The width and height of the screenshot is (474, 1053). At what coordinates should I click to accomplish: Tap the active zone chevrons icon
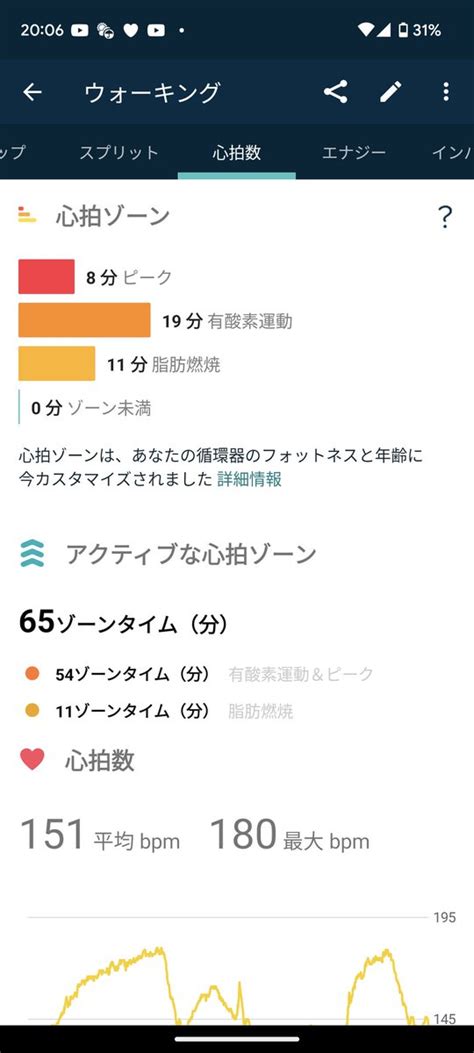click(x=32, y=553)
